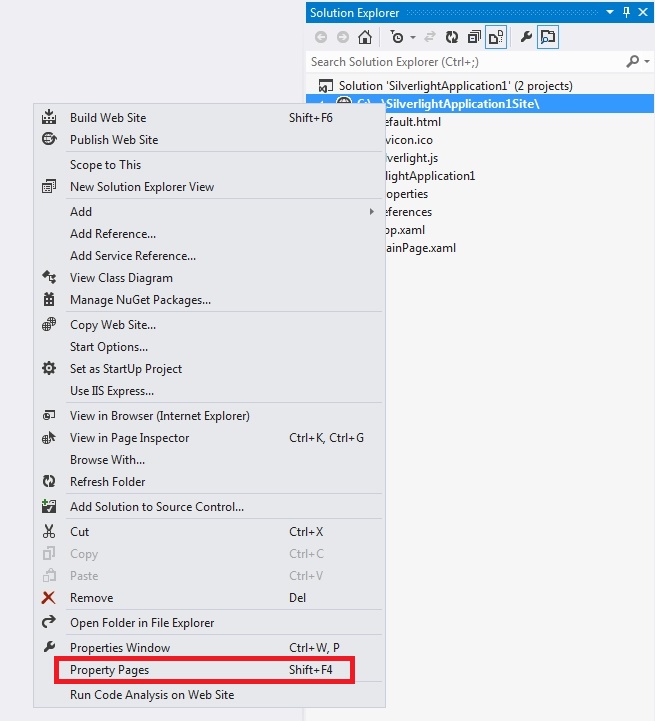Viewport: 655px width, 721px height.
Task: Open Properties via the wrench toolbar icon
Action: [526, 38]
